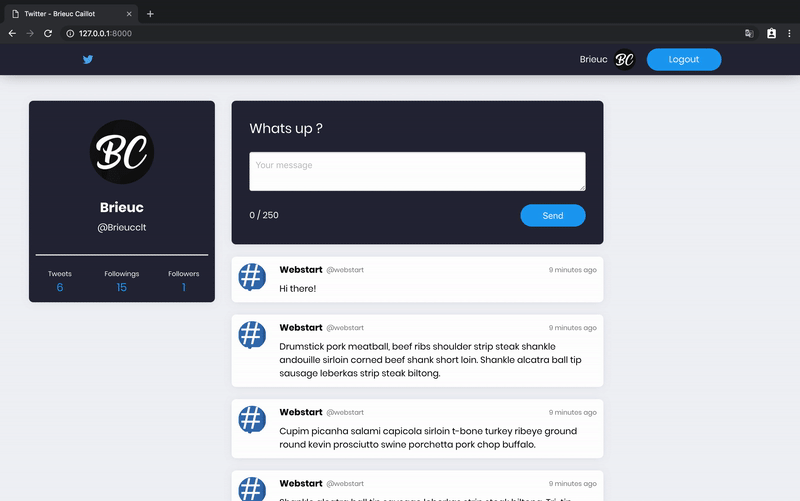Select the Twitter - Brieuc Caillot tab
The image size is (800, 501).
click(70, 14)
